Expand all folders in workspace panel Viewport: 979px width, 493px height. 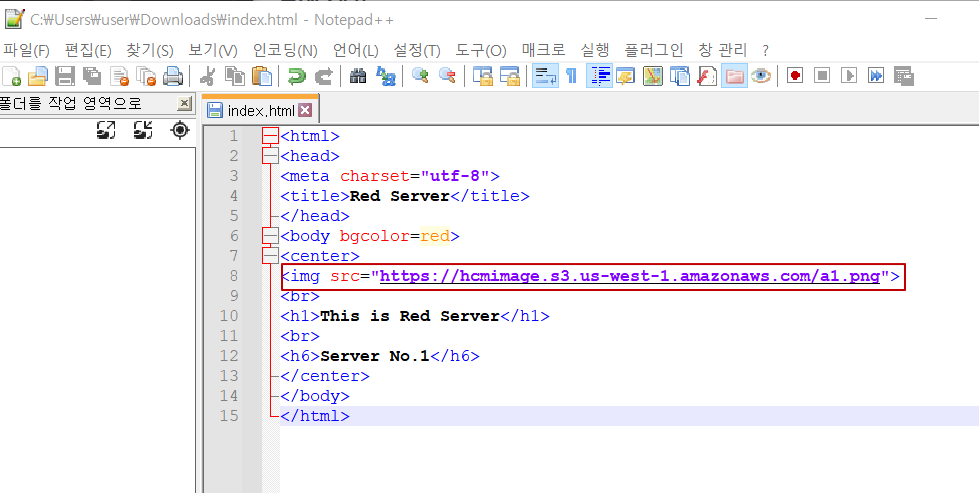[107, 130]
